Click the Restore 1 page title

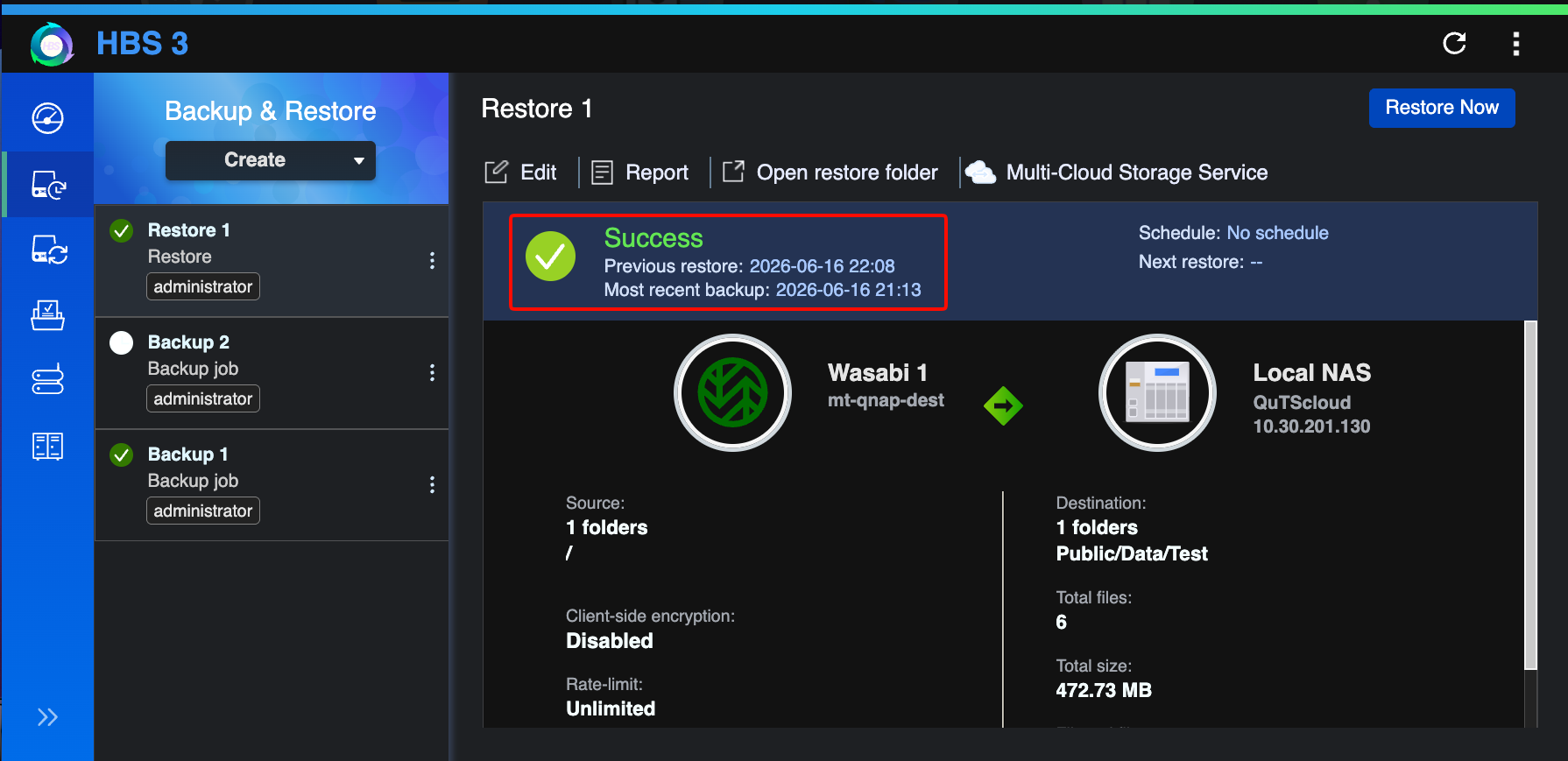point(537,109)
